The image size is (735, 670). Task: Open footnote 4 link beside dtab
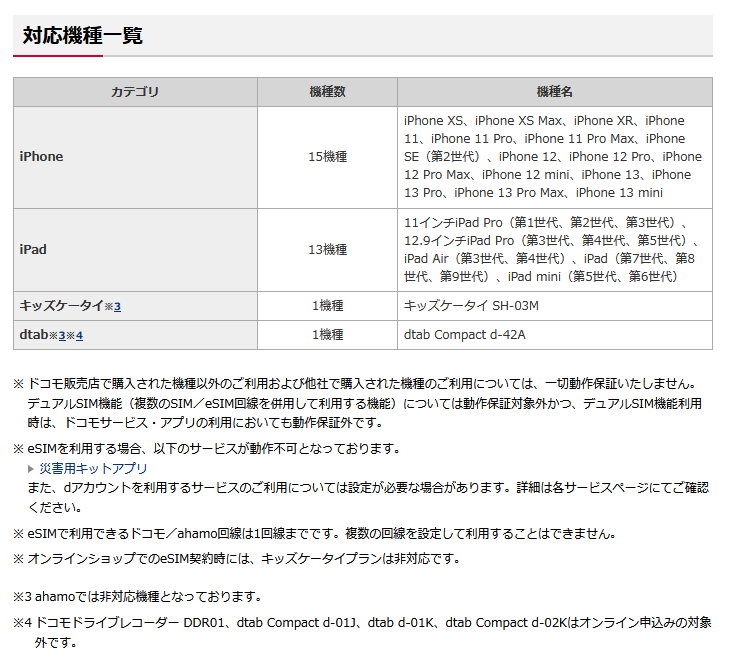coord(79,336)
